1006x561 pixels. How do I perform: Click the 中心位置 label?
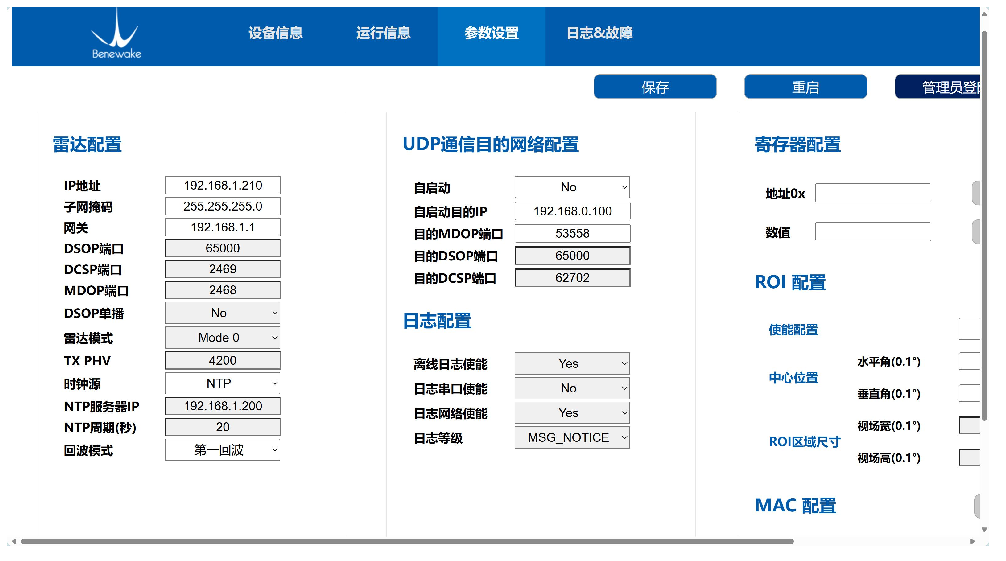tap(794, 378)
